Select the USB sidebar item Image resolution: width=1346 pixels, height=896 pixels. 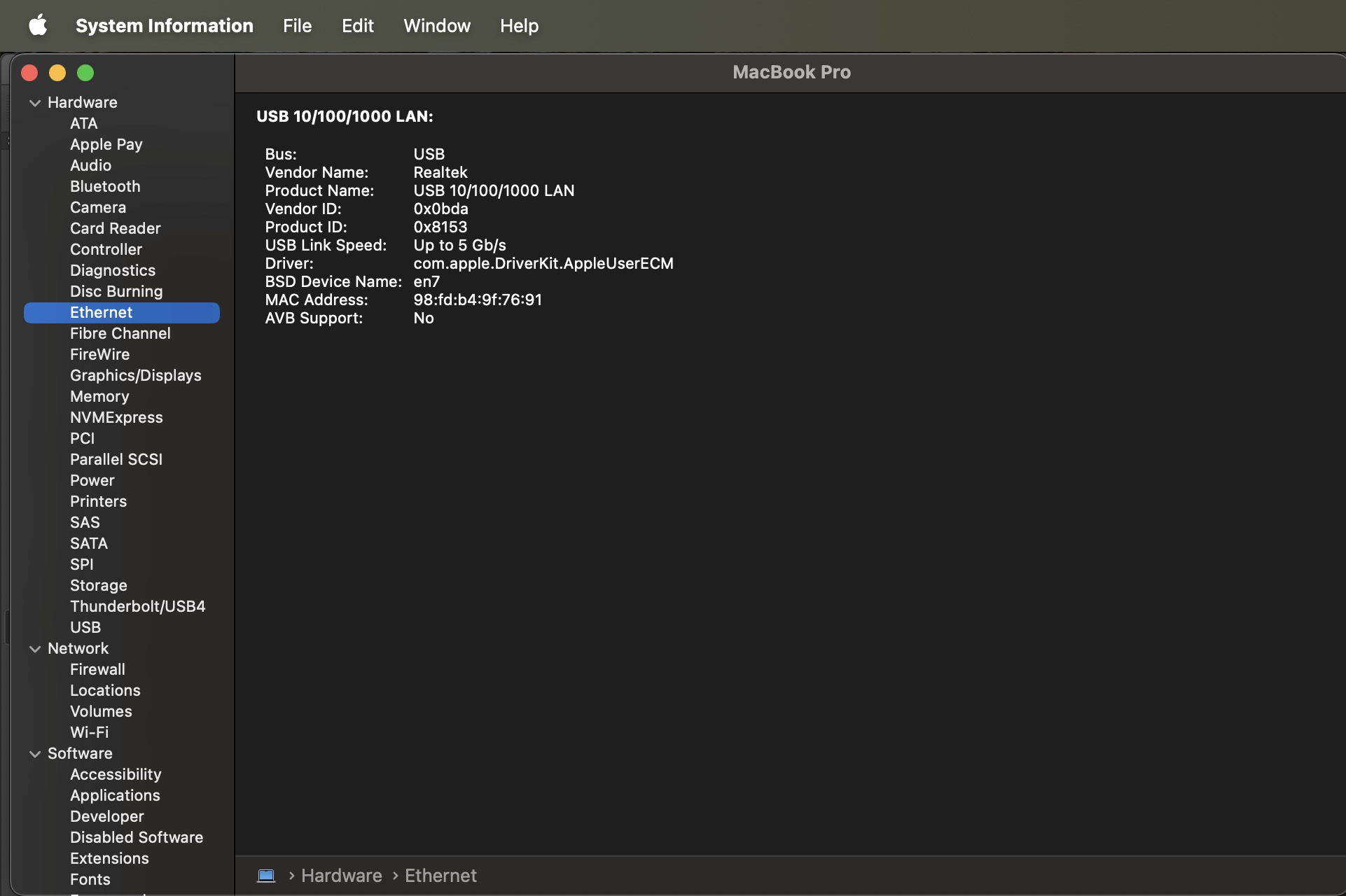click(85, 627)
